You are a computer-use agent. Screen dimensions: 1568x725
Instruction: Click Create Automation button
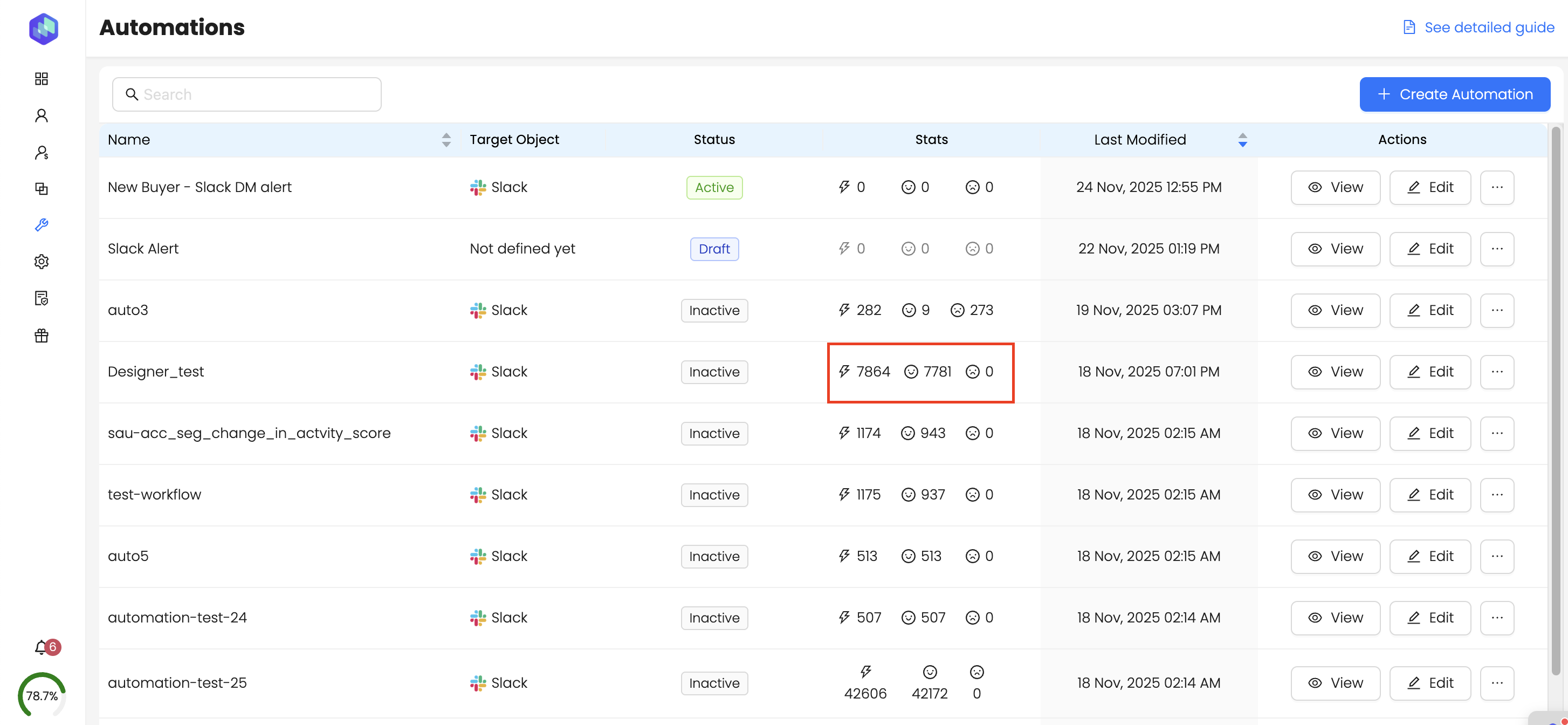tap(1454, 94)
